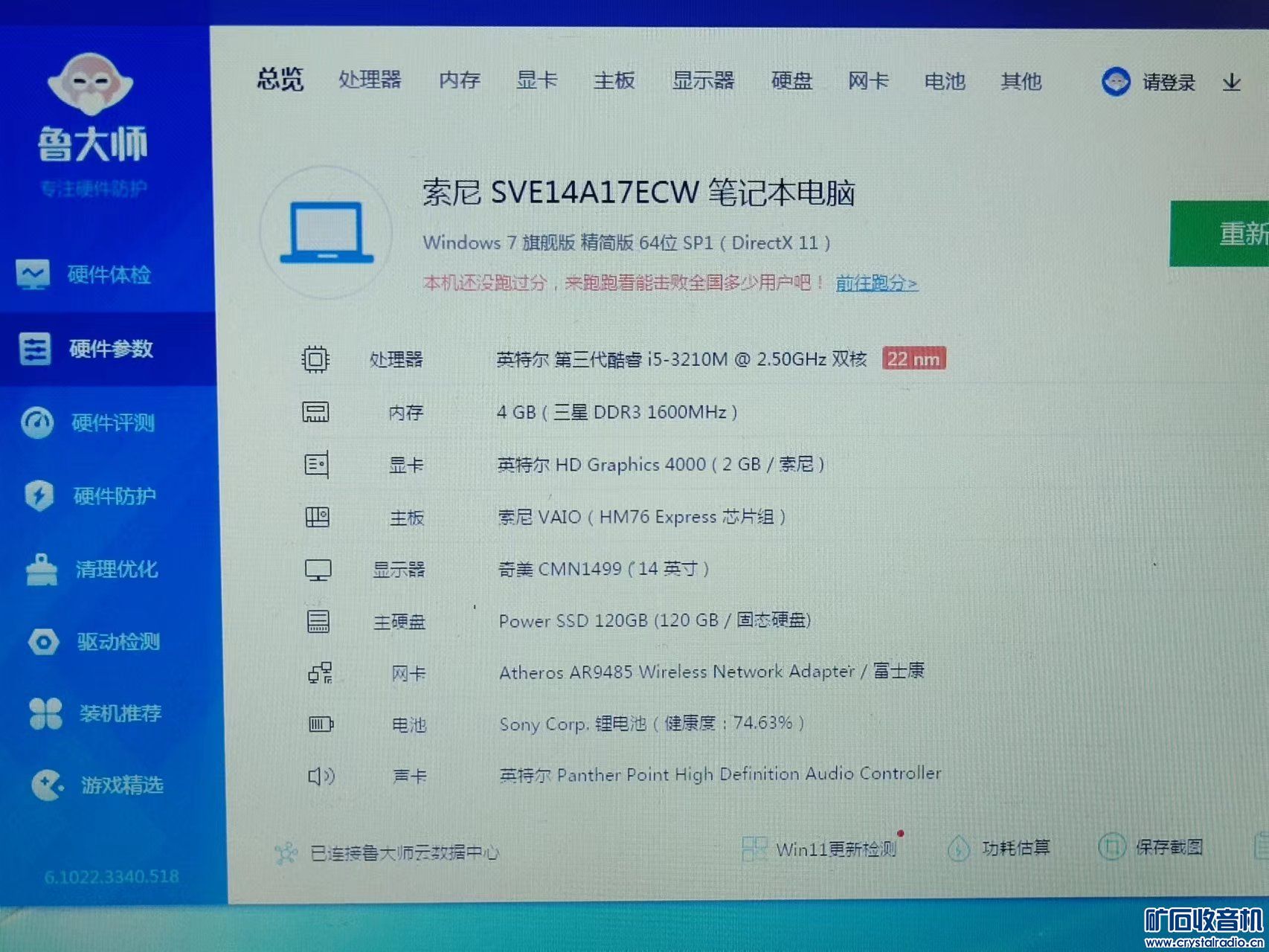Click the graphics card icon

[317, 465]
